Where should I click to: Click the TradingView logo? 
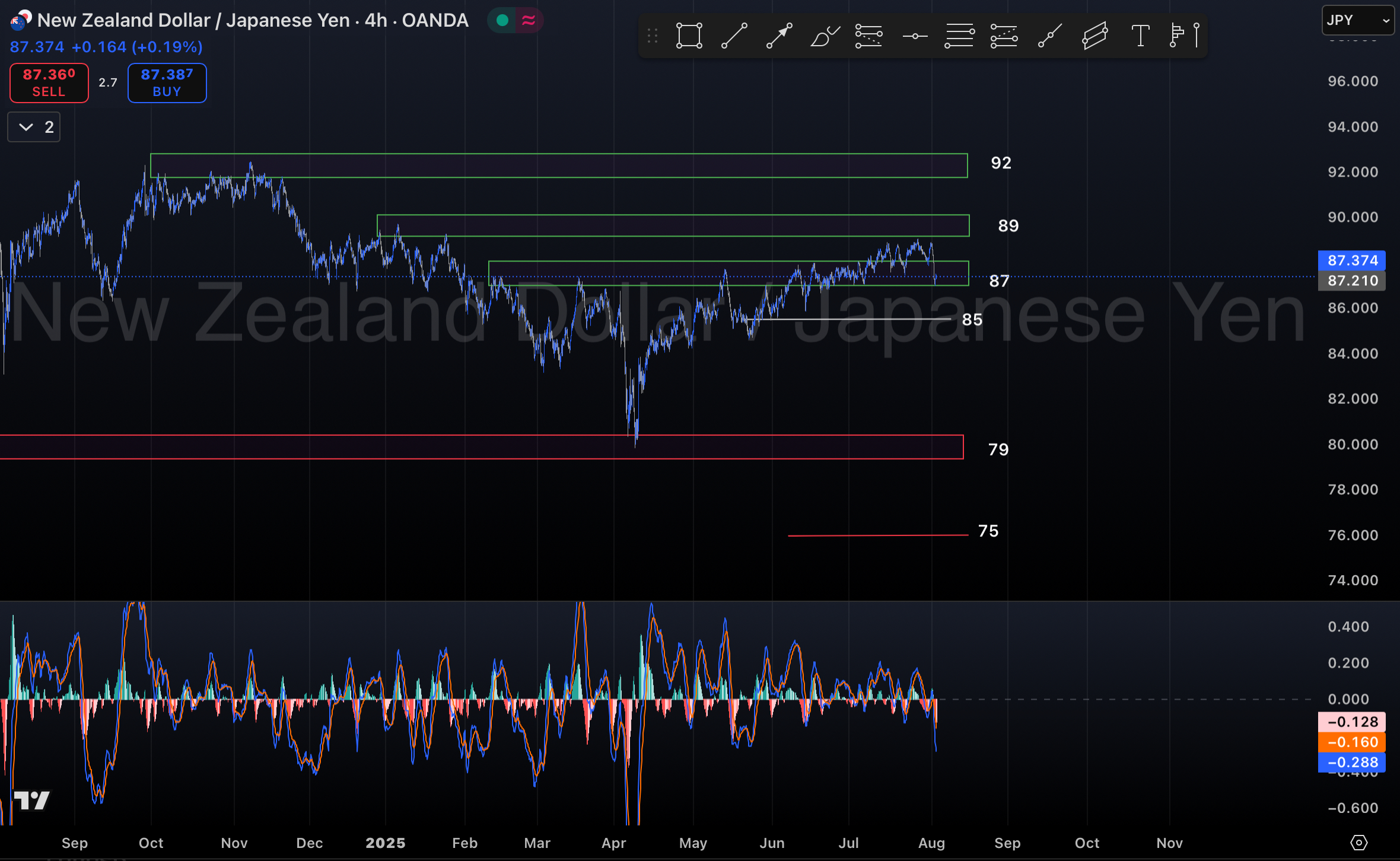tap(32, 801)
